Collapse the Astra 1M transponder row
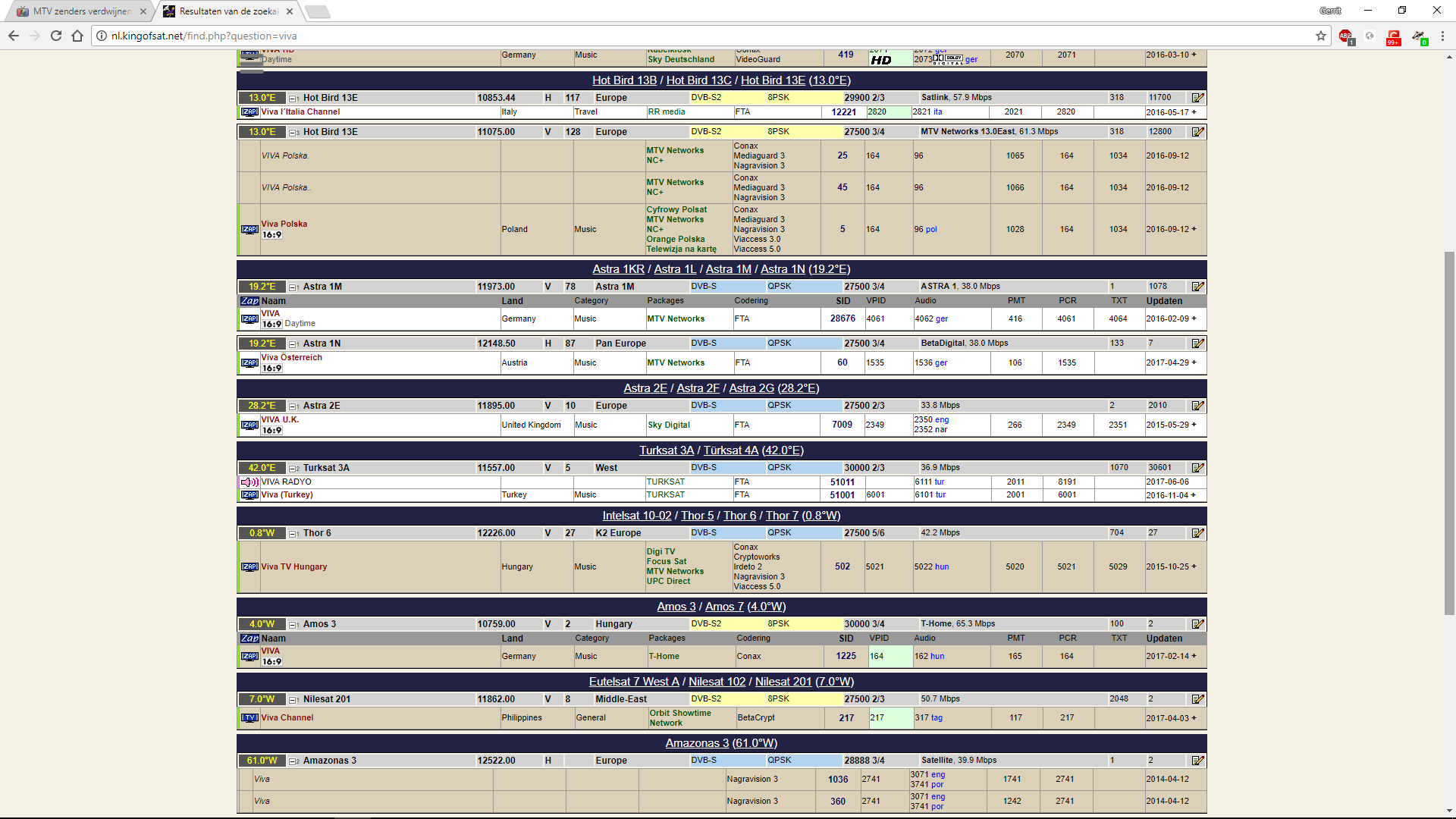This screenshot has width=1456, height=819. click(293, 287)
